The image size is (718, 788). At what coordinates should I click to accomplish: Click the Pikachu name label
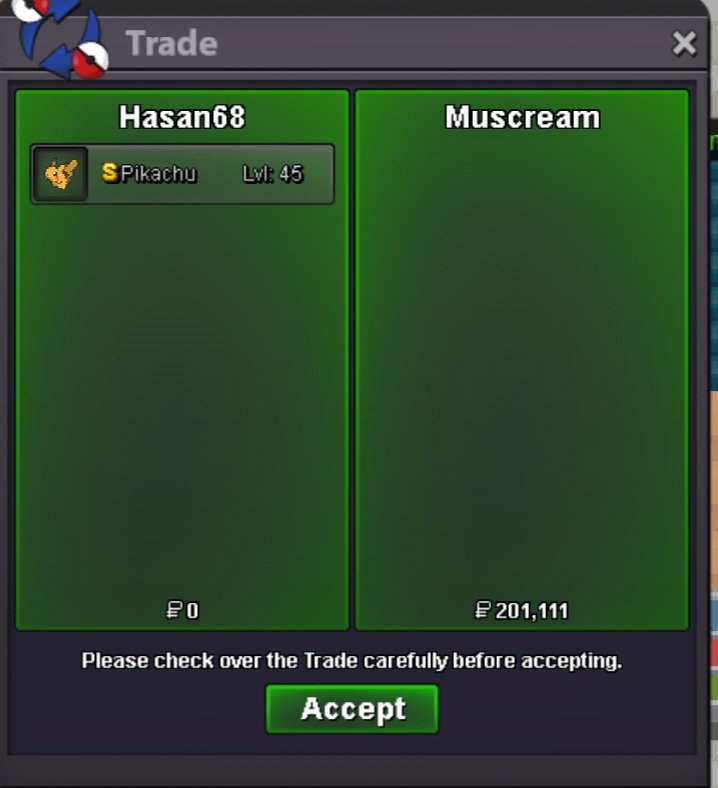tap(158, 174)
